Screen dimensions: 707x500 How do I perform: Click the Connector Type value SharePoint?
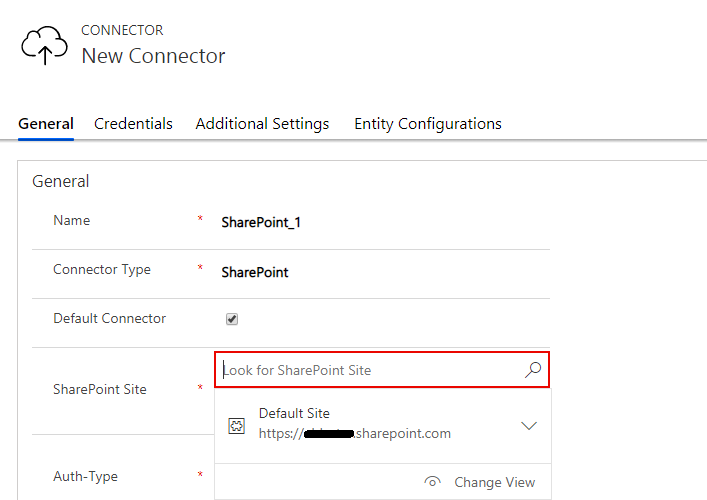[x=254, y=272]
